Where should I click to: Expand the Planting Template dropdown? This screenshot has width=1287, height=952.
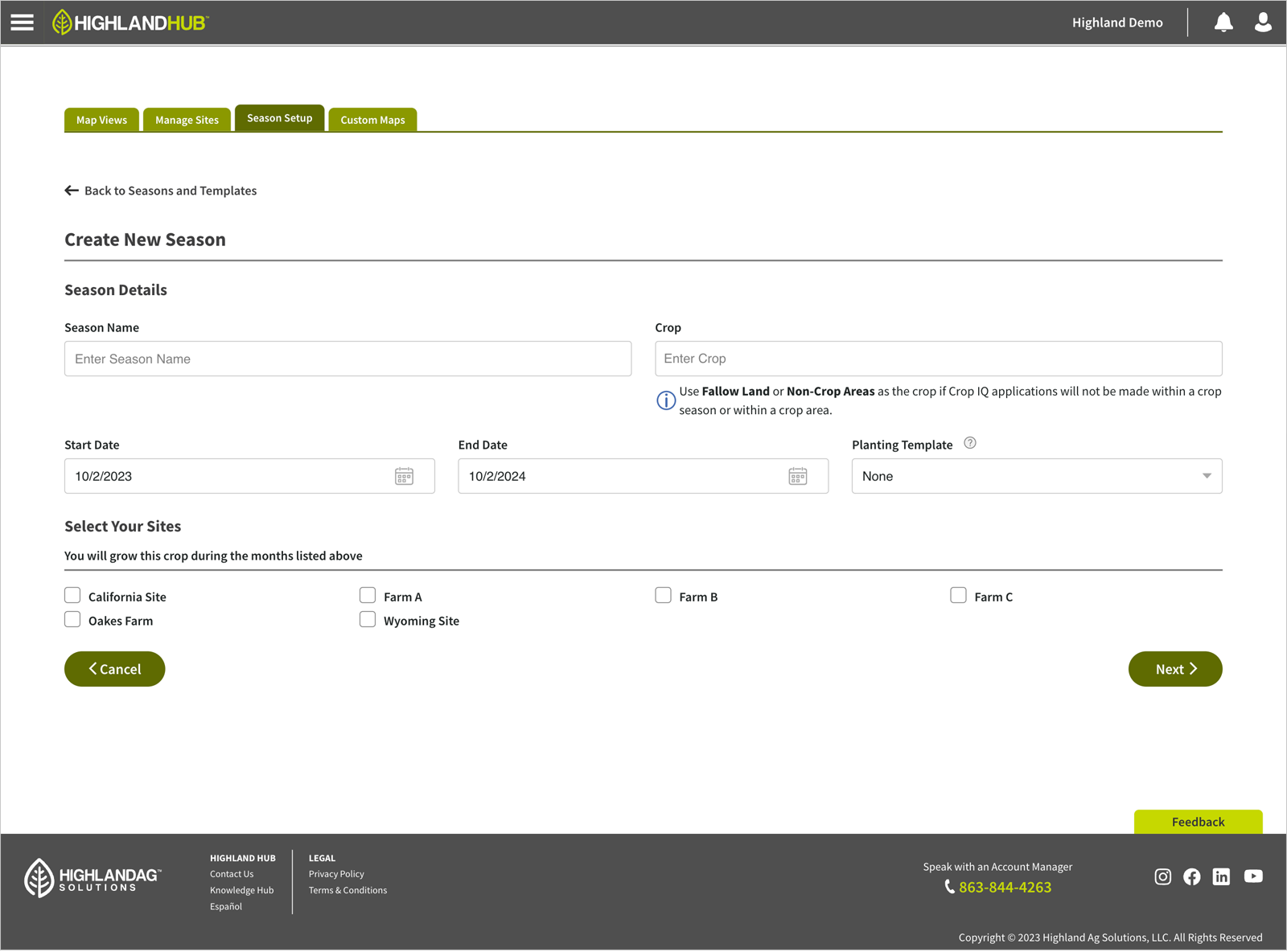coord(1036,477)
